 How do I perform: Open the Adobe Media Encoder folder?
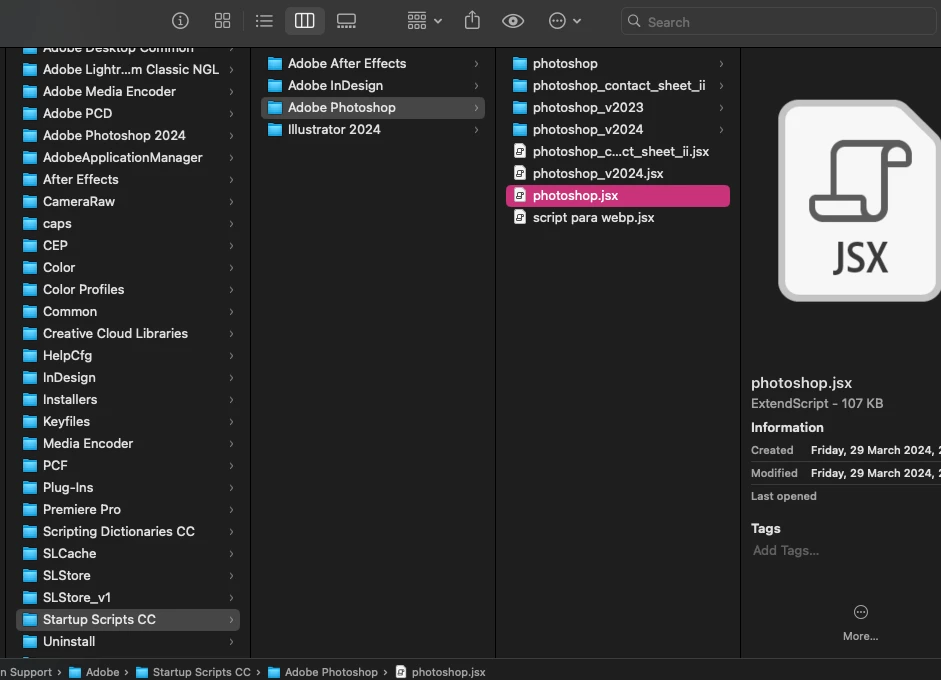click(x=128, y=92)
